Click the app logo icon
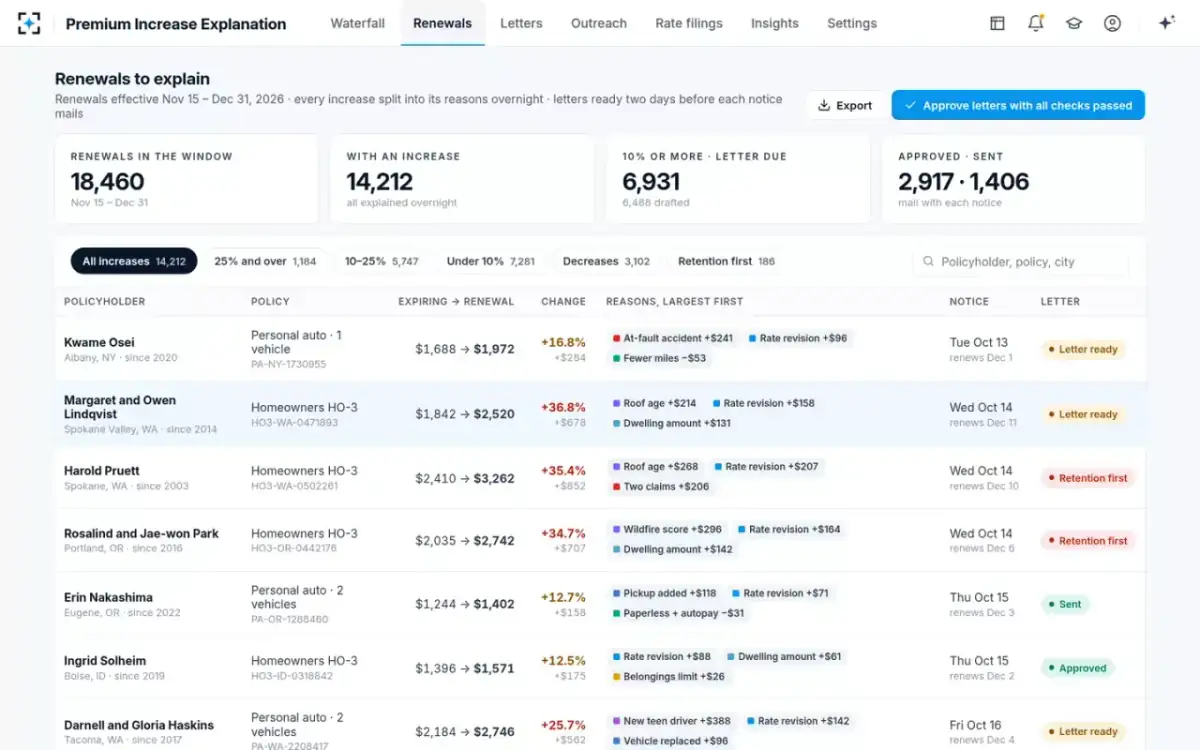 click(29, 23)
